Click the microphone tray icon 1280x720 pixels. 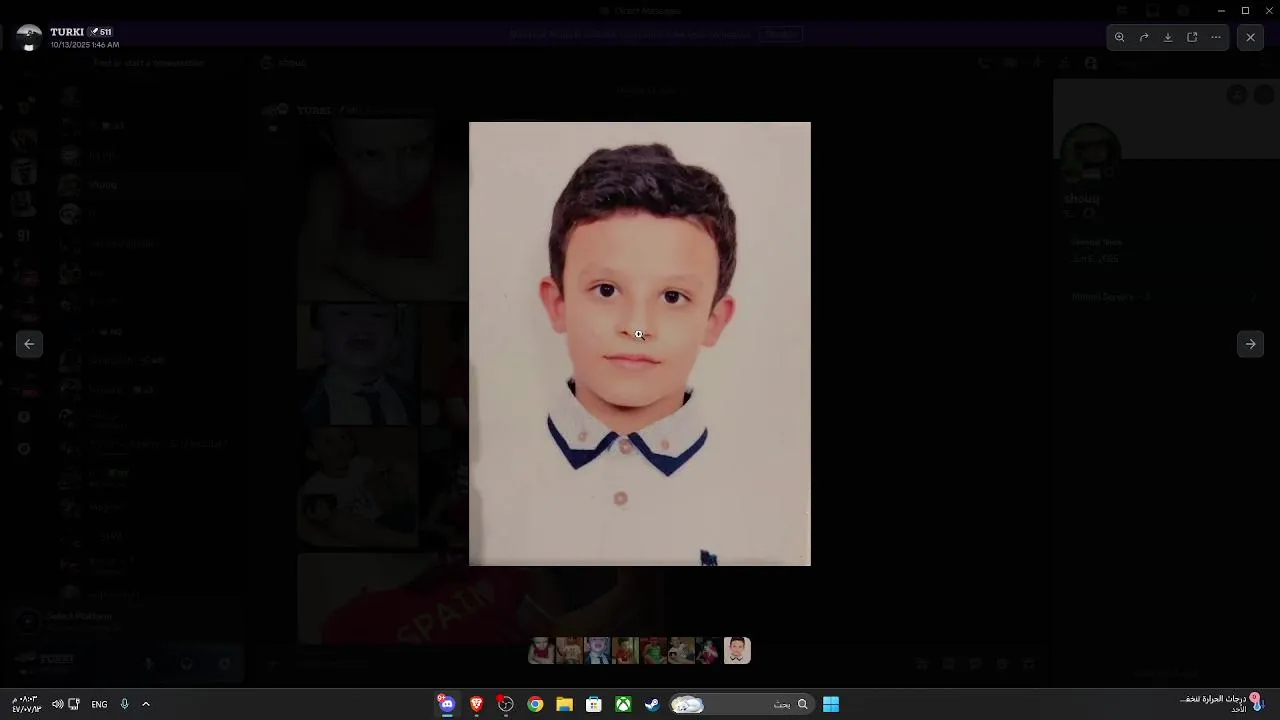click(x=124, y=704)
